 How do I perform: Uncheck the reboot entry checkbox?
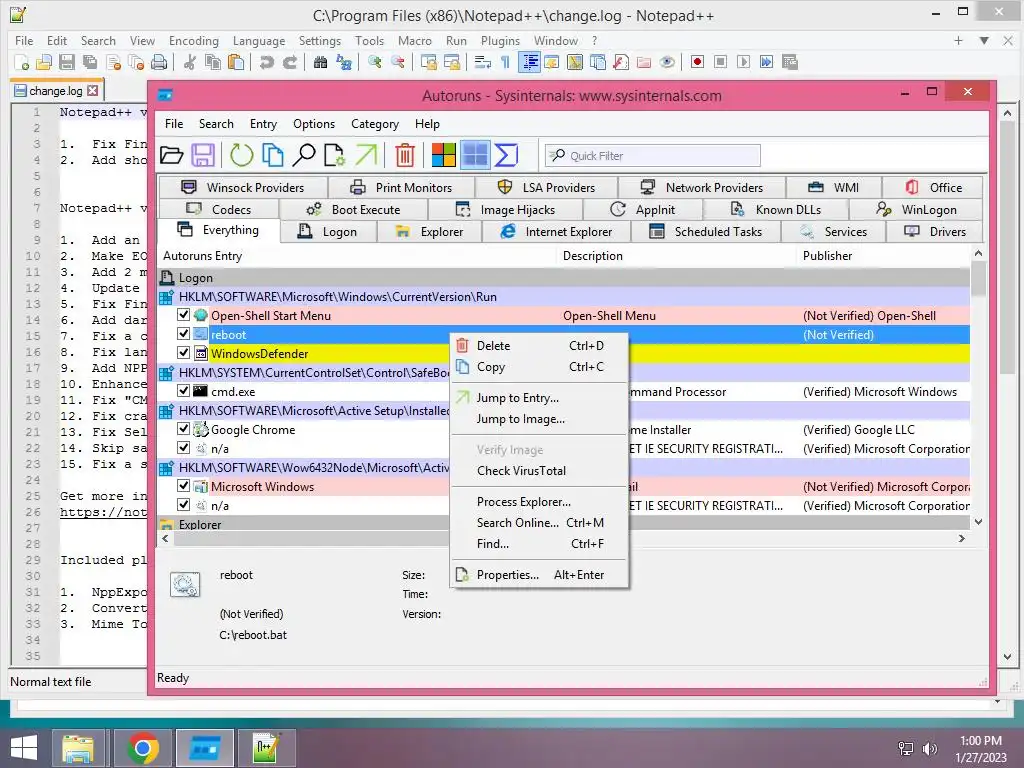[x=184, y=334]
